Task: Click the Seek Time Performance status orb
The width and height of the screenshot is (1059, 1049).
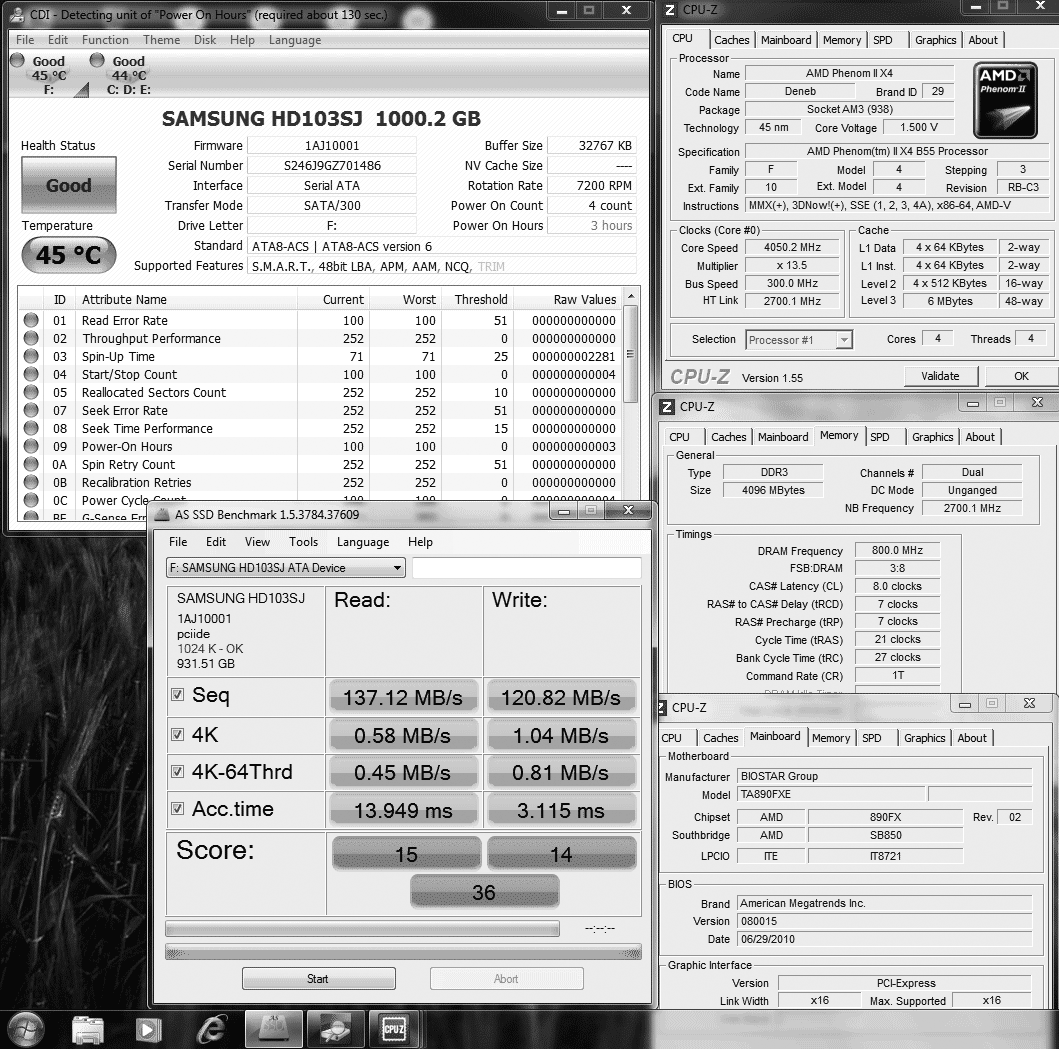Action: (31, 428)
